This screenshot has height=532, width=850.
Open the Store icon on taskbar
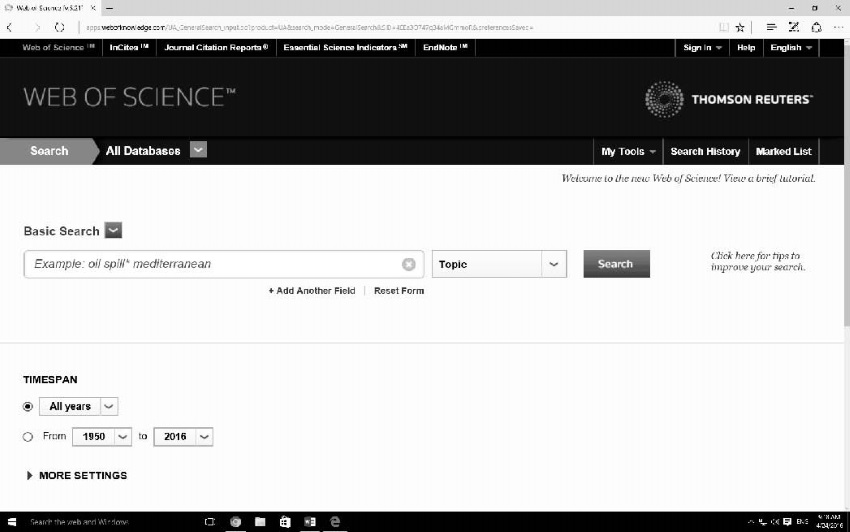coord(285,522)
